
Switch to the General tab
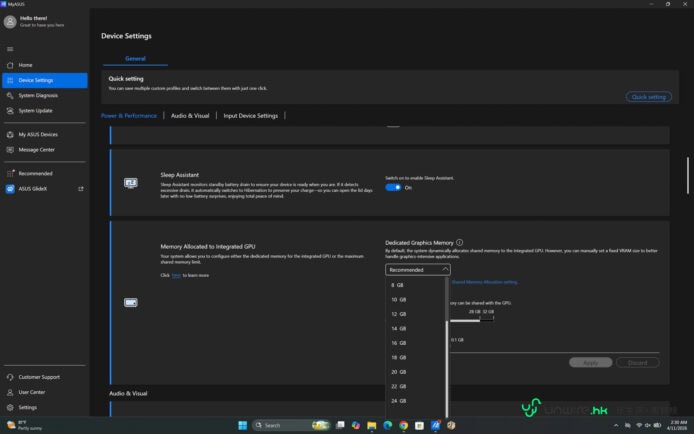click(135, 58)
